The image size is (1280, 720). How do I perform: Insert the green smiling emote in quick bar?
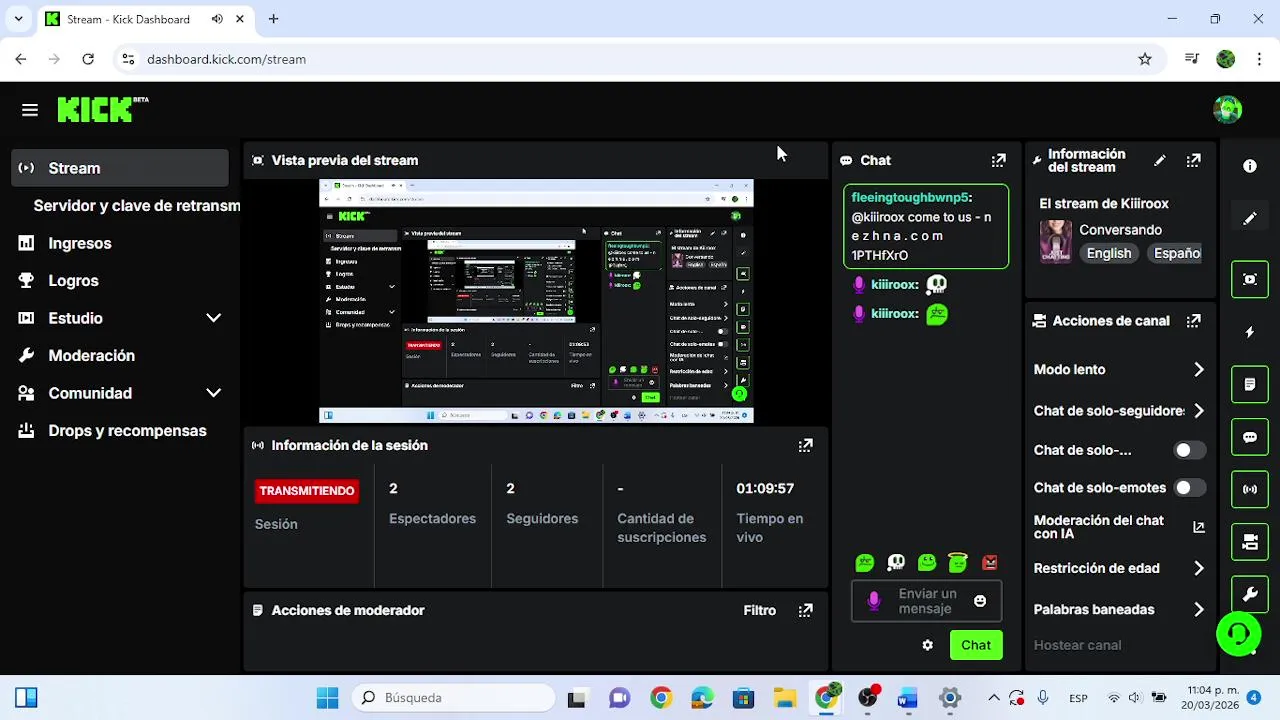(x=927, y=563)
